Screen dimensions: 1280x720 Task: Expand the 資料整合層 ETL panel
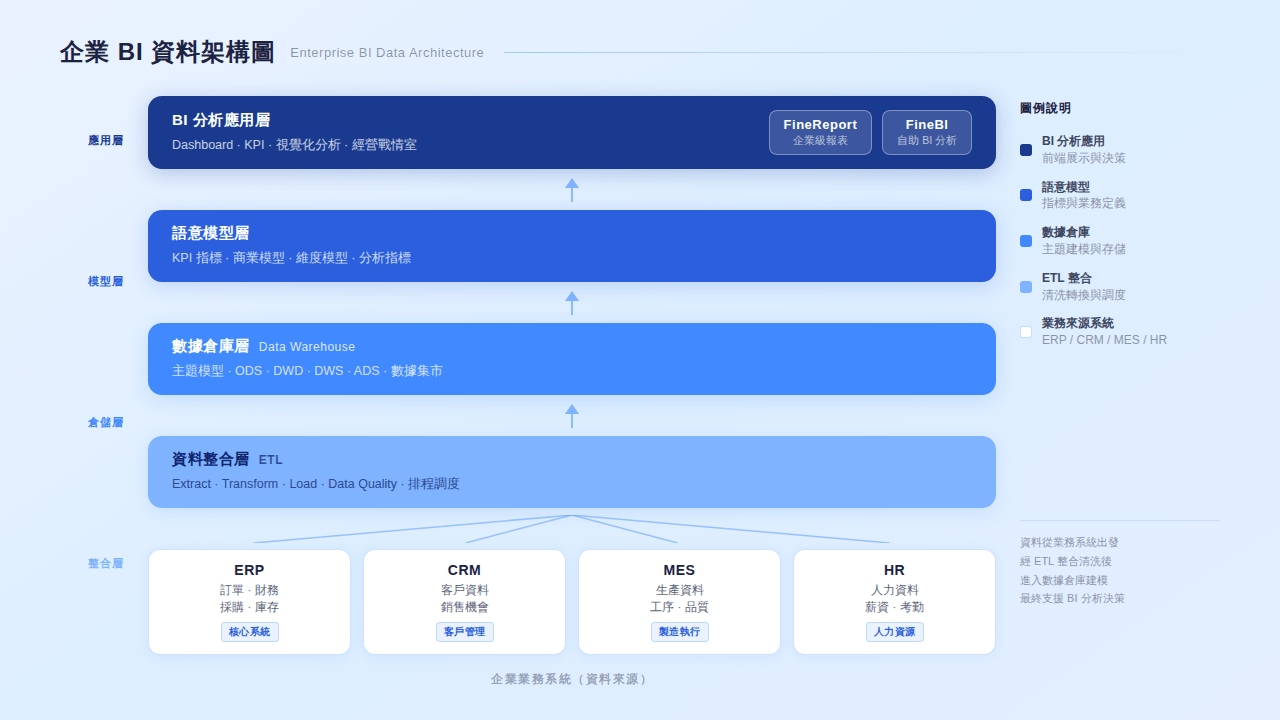572,471
